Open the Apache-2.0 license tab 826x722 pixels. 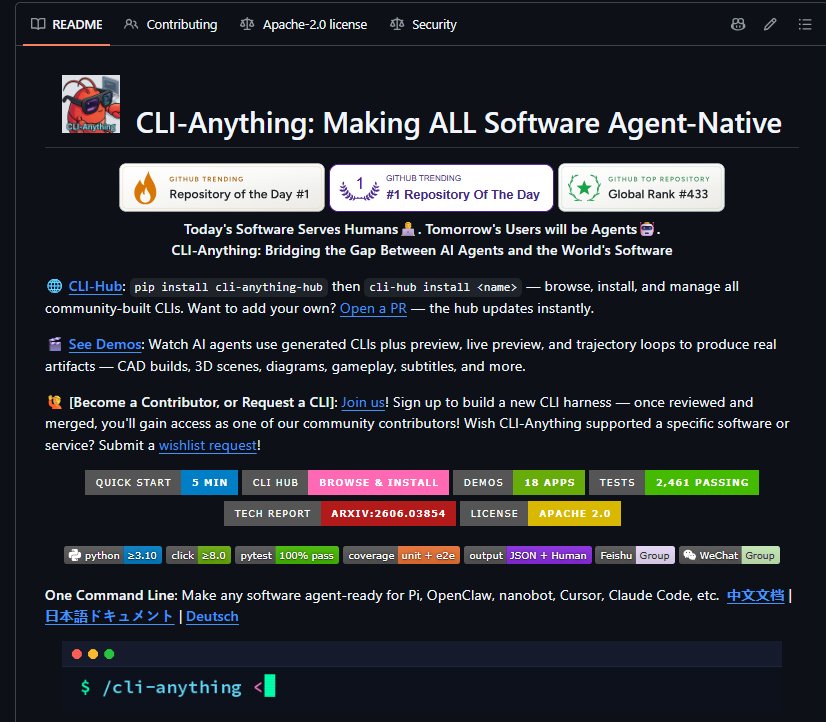click(303, 24)
